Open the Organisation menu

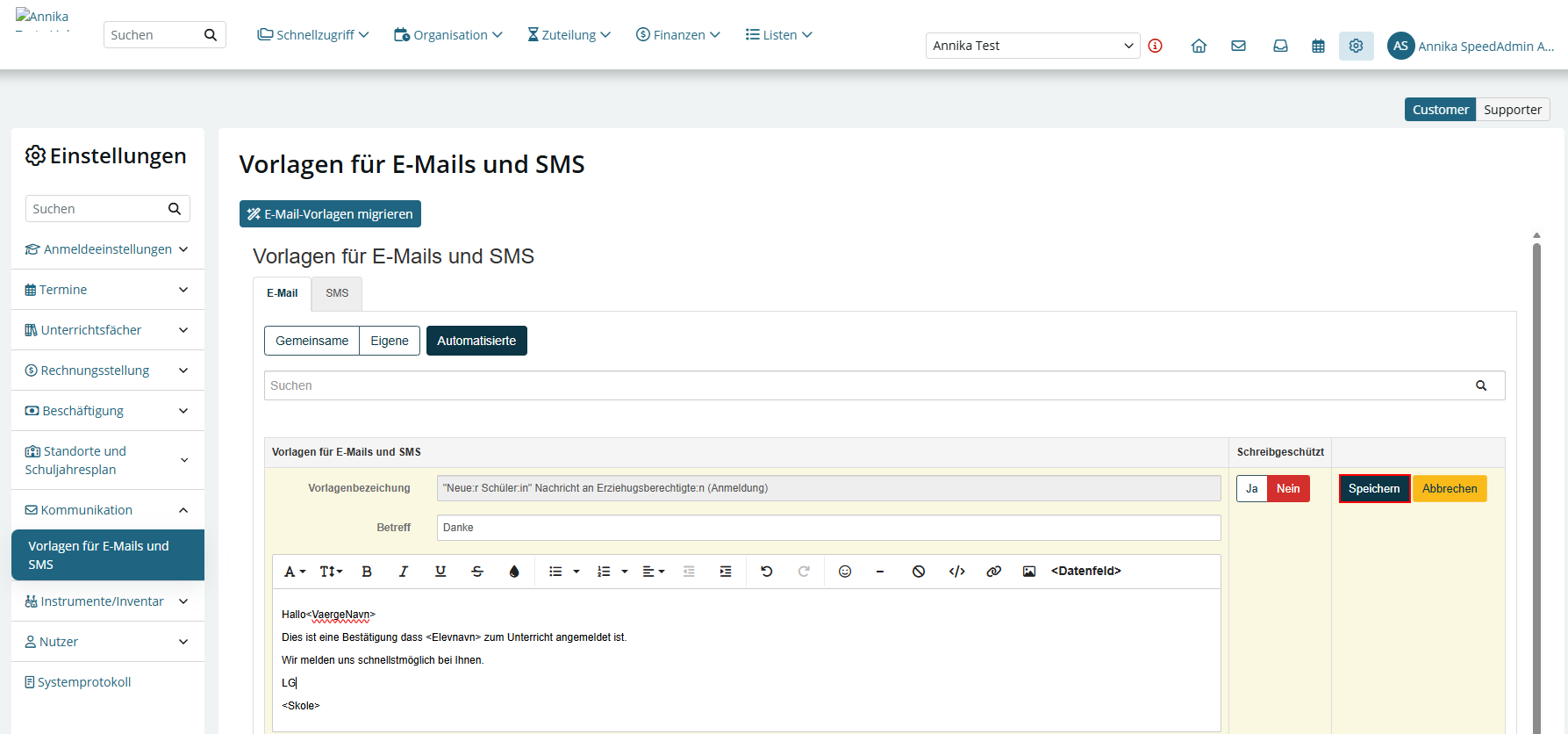(448, 35)
